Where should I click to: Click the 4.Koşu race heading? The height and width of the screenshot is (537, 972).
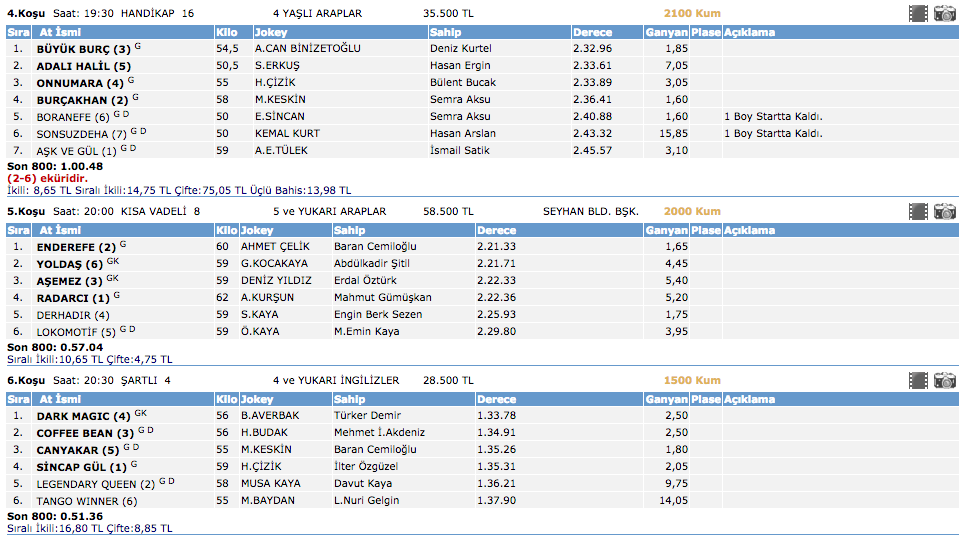26,13
